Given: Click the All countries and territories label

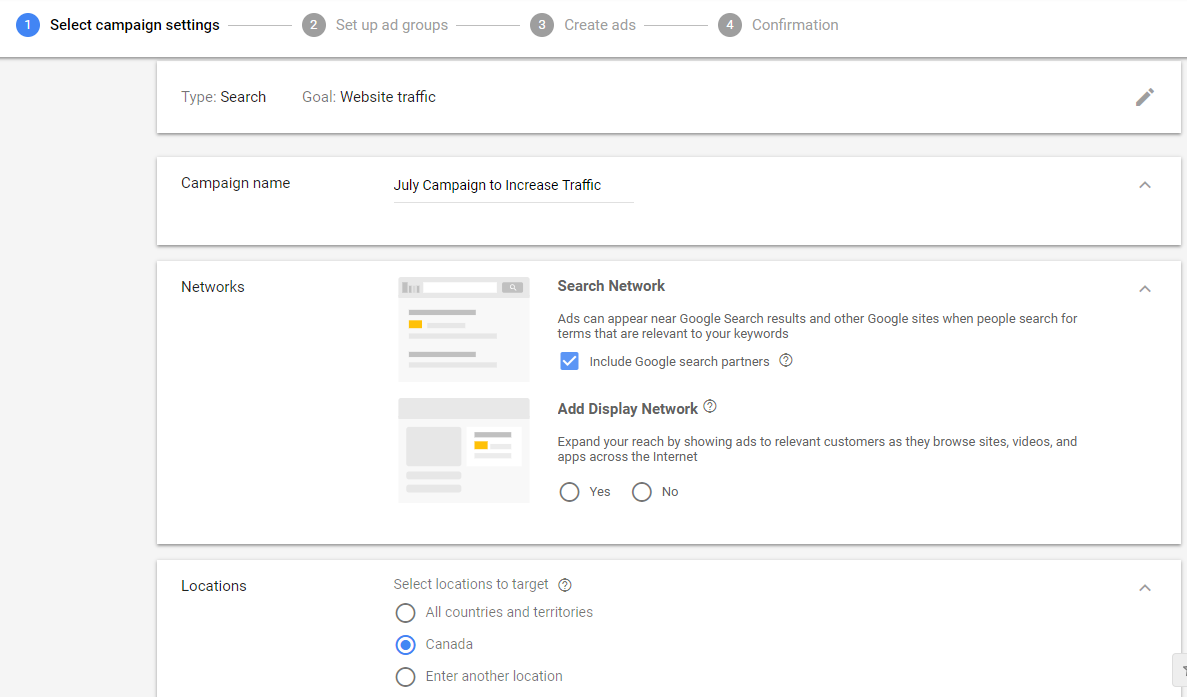Looking at the screenshot, I should click(509, 612).
